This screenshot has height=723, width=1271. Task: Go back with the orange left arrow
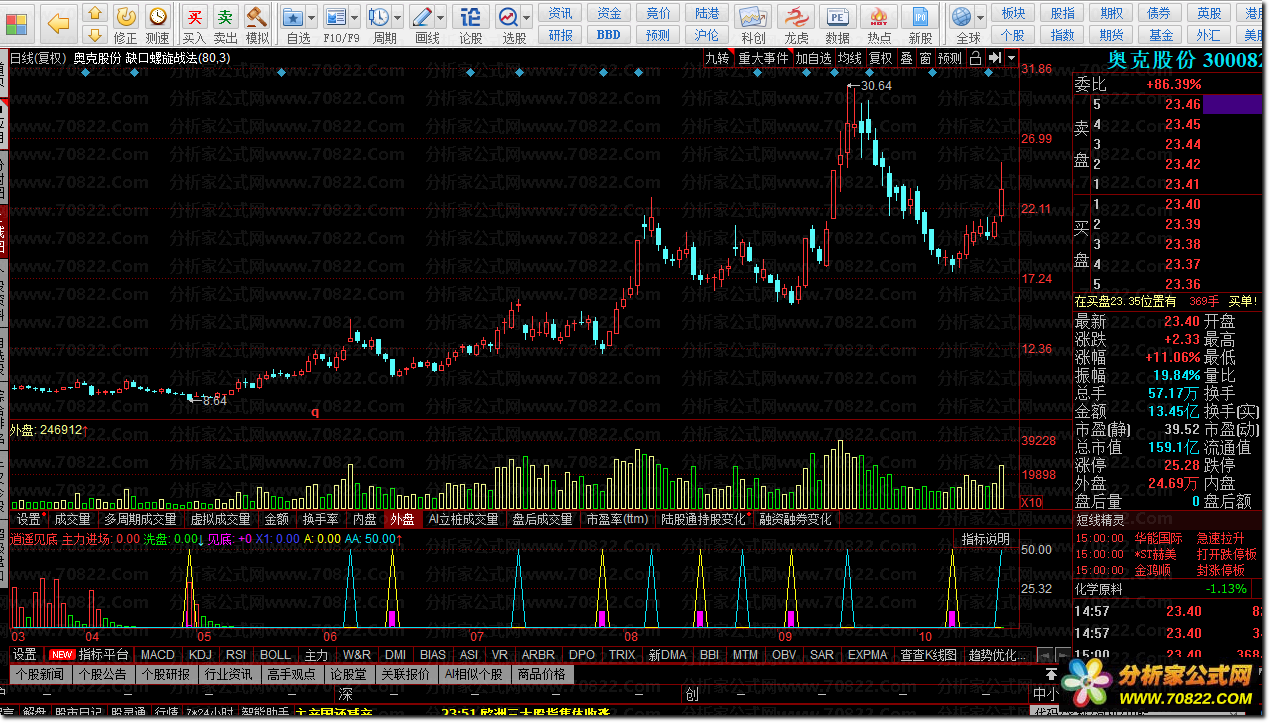click(59, 22)
